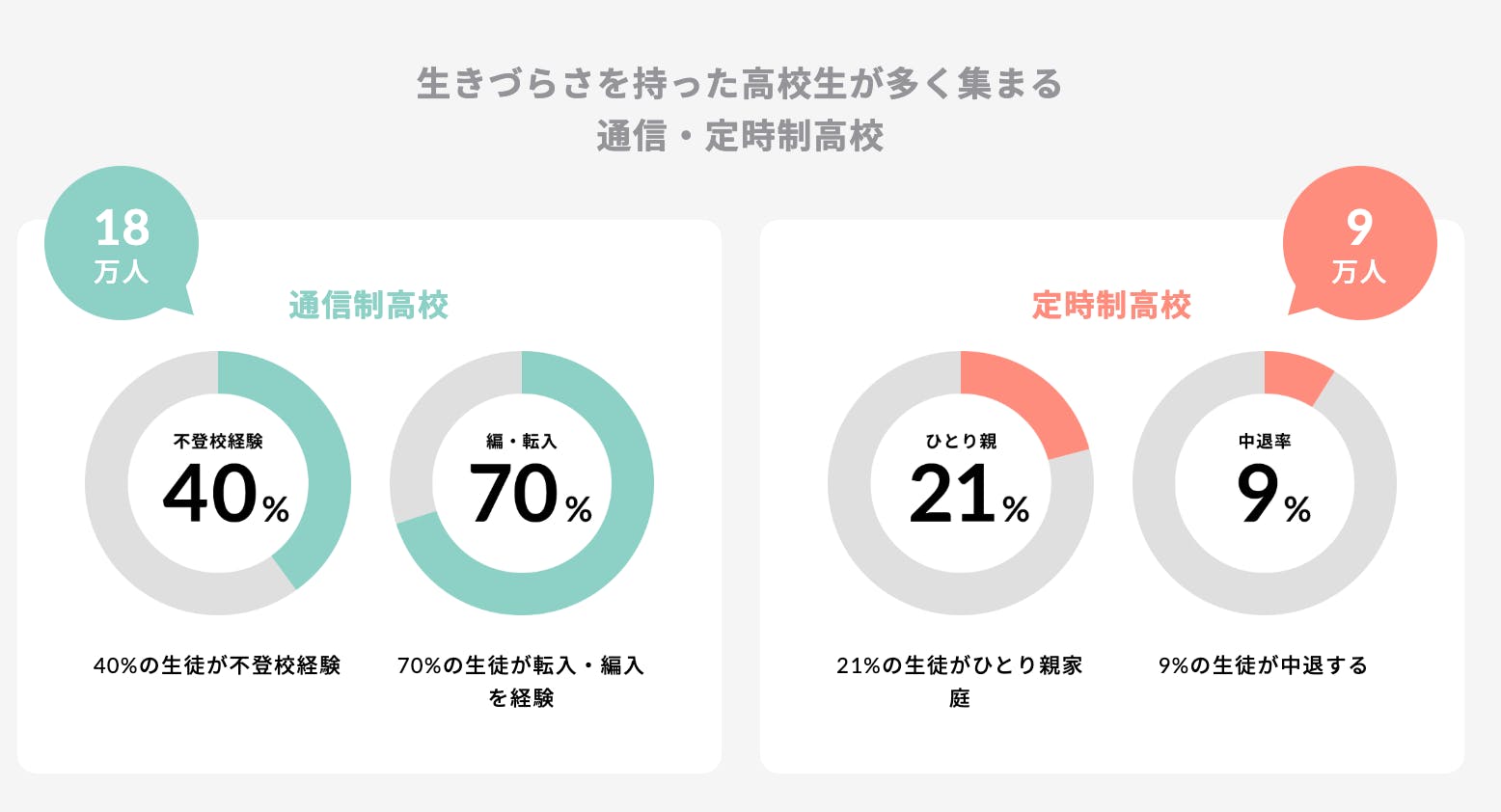This screenshot has height=812, width=1501.
Task: Click the caption 70%の生徒が転入・編入を経験
Action: [x=521, y=680]
